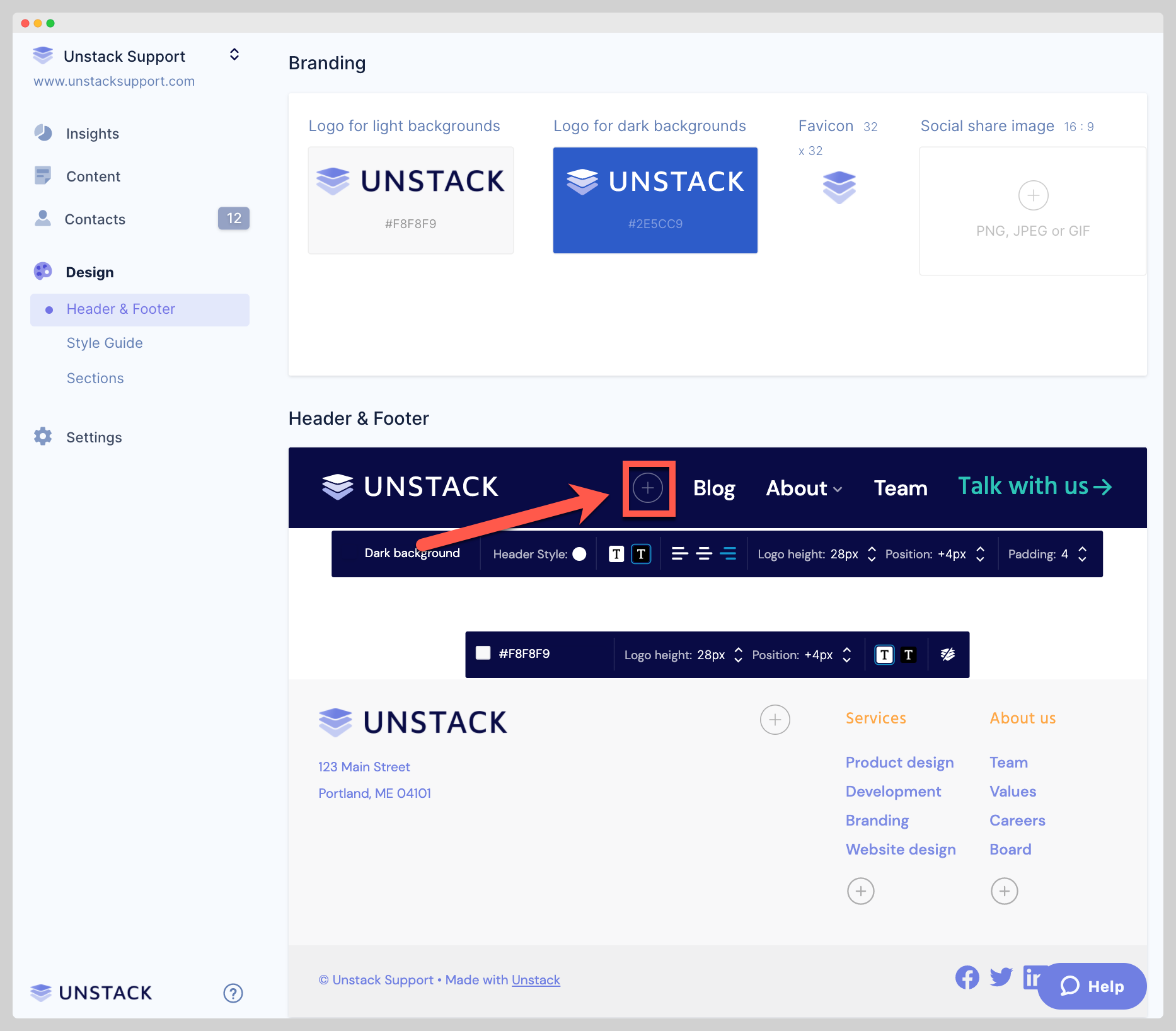Add a social share image
This screenshot has height=1031, width=1176.
tap(1033, 196)
